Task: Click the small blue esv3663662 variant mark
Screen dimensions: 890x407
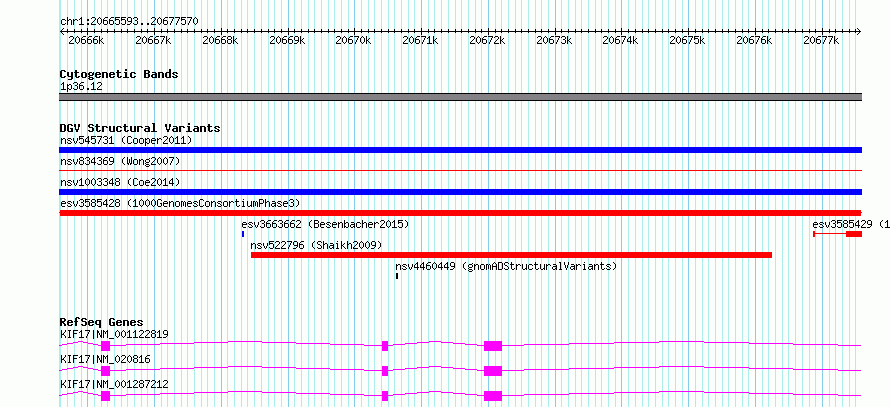Action: pyautogui.click(x=243, y=234)
